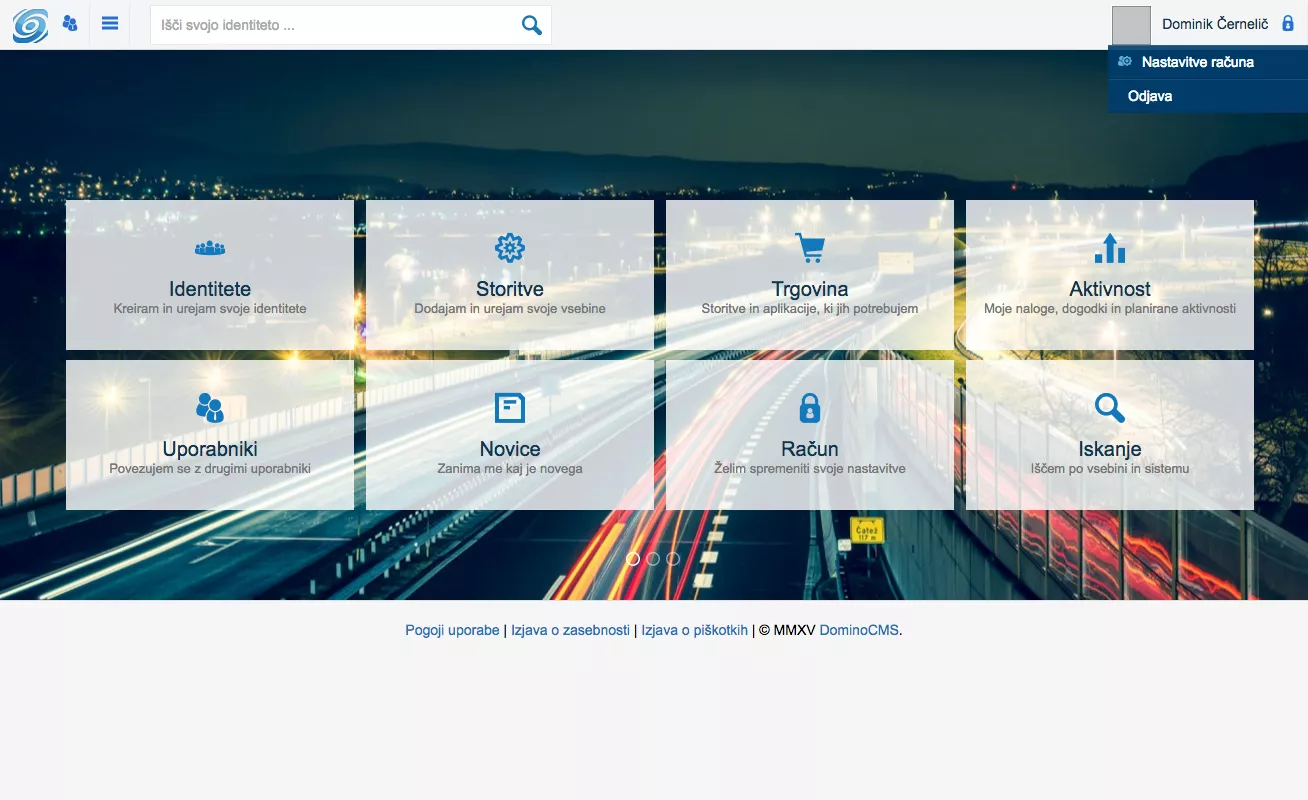Open the Trgovina shopping cart icon

pyautogui.click(x=810, y=247)
